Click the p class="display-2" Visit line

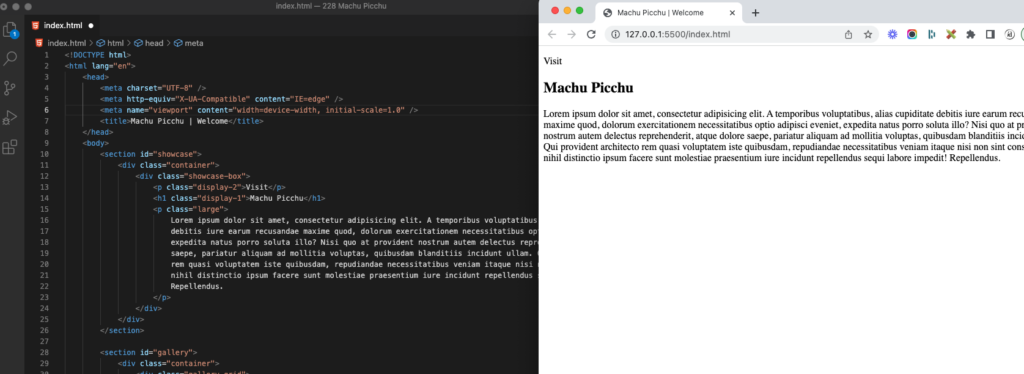[219, 187]
